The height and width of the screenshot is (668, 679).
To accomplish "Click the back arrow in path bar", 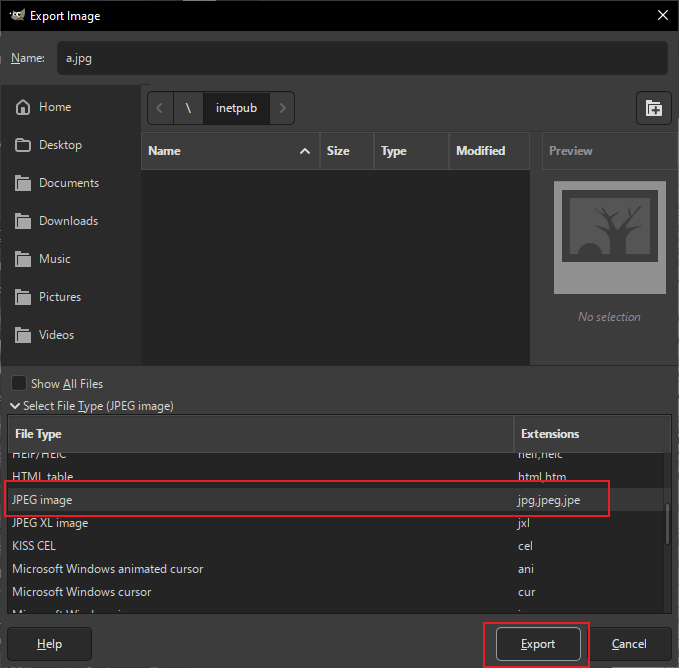I will coord(160,109).
